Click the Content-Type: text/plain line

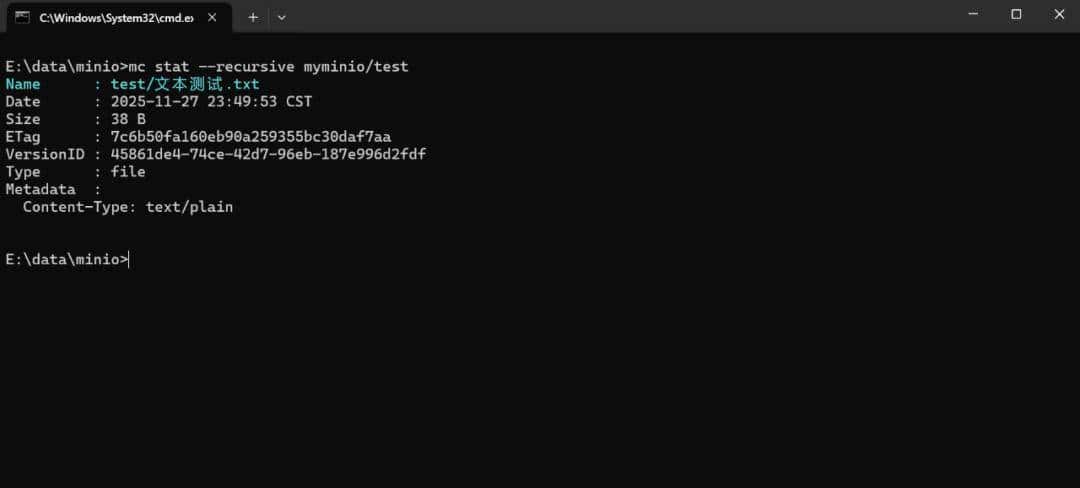point(128,207)
